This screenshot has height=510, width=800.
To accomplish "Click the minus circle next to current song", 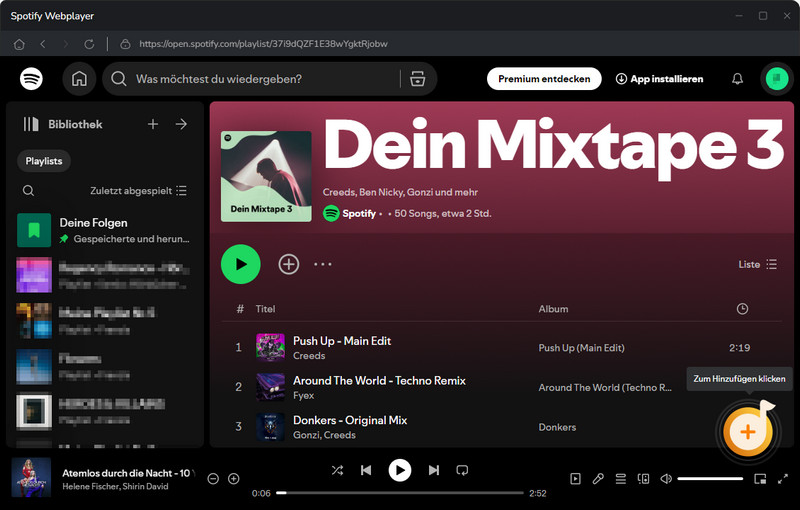I will [x=213, y=479].
